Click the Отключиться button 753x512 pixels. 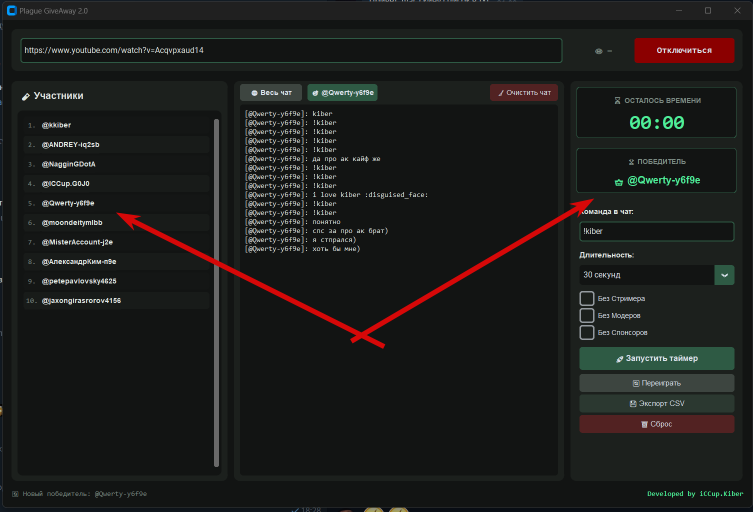[x=684, y=50]
